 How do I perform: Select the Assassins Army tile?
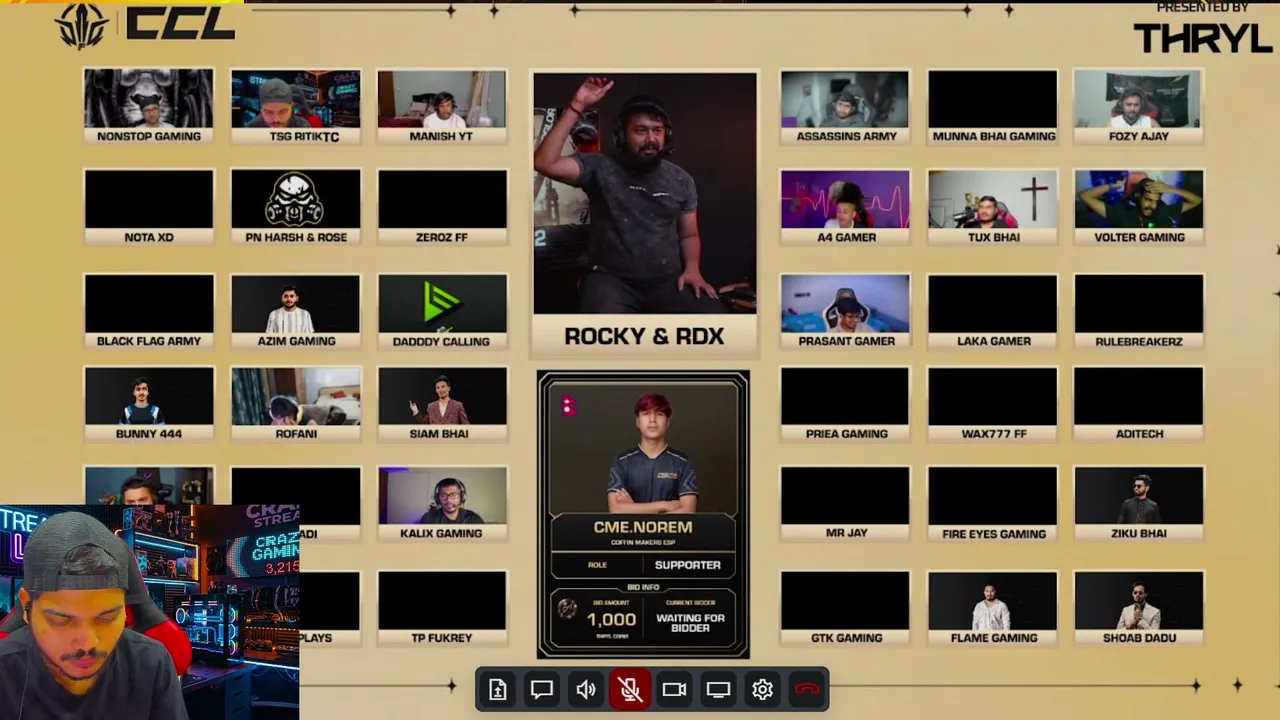(x=846, y=107)
